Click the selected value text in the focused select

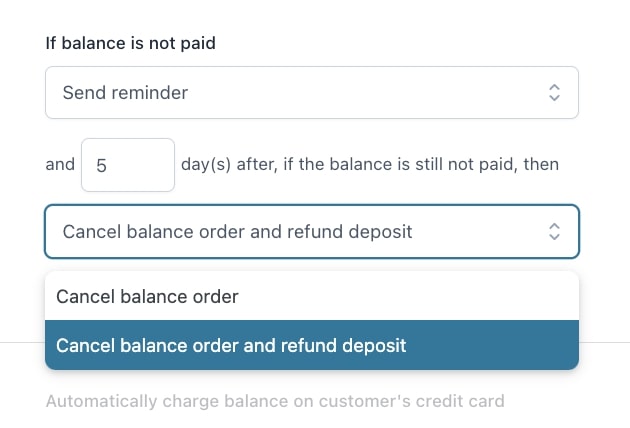(x=237, y=232)
